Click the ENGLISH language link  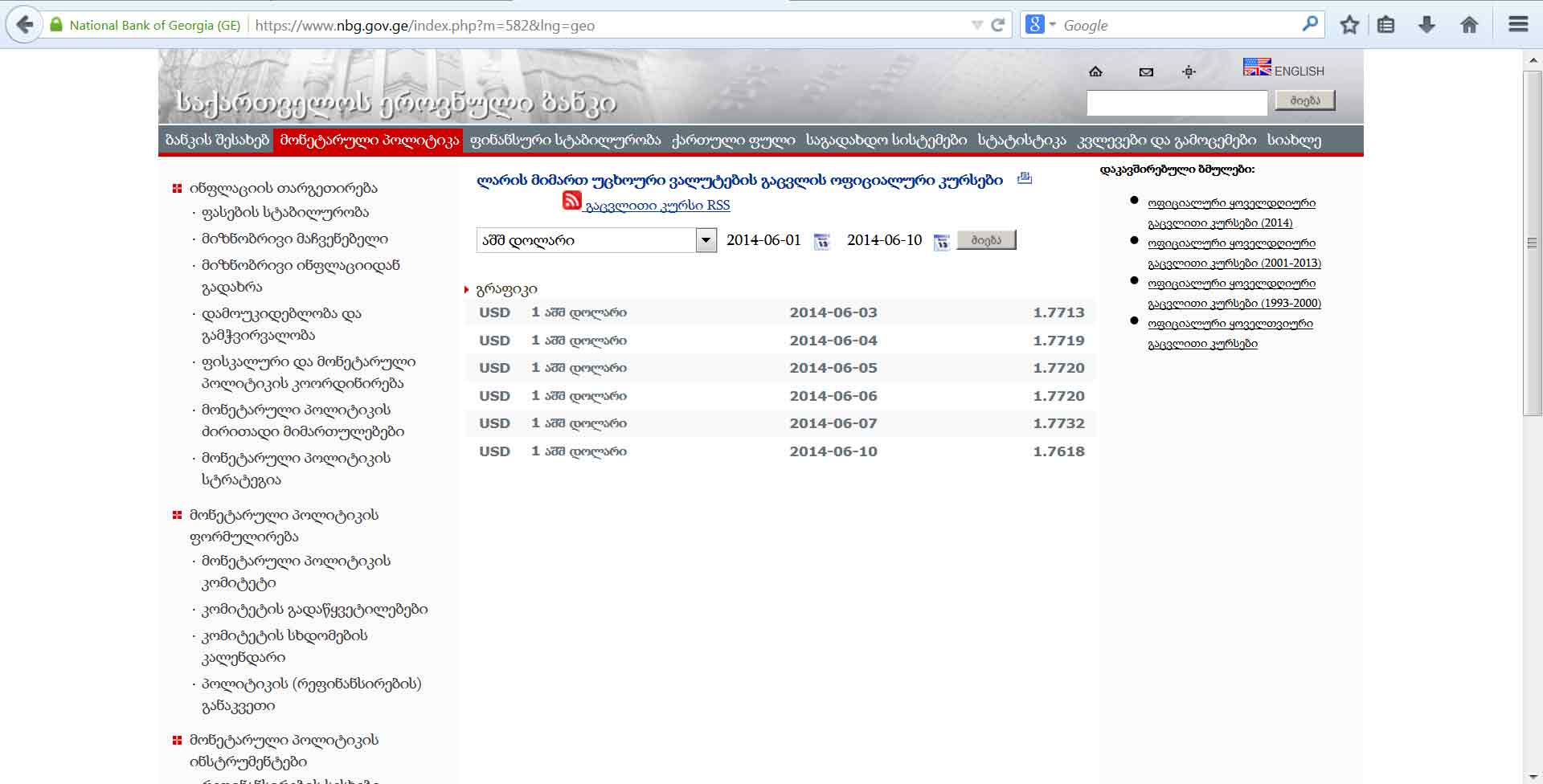click(x=1299, y=71)
